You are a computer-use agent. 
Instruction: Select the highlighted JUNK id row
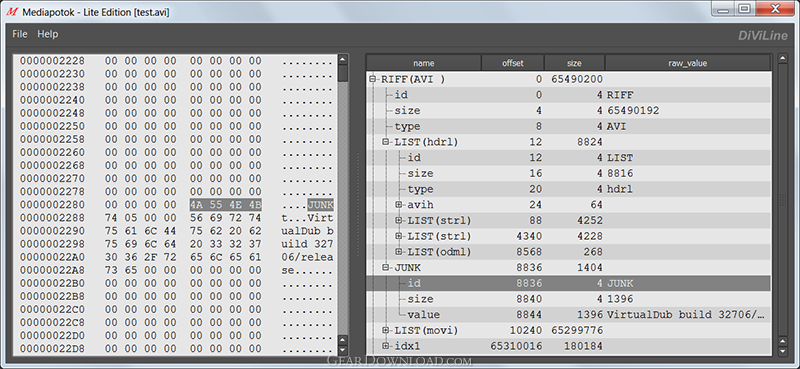568,283
